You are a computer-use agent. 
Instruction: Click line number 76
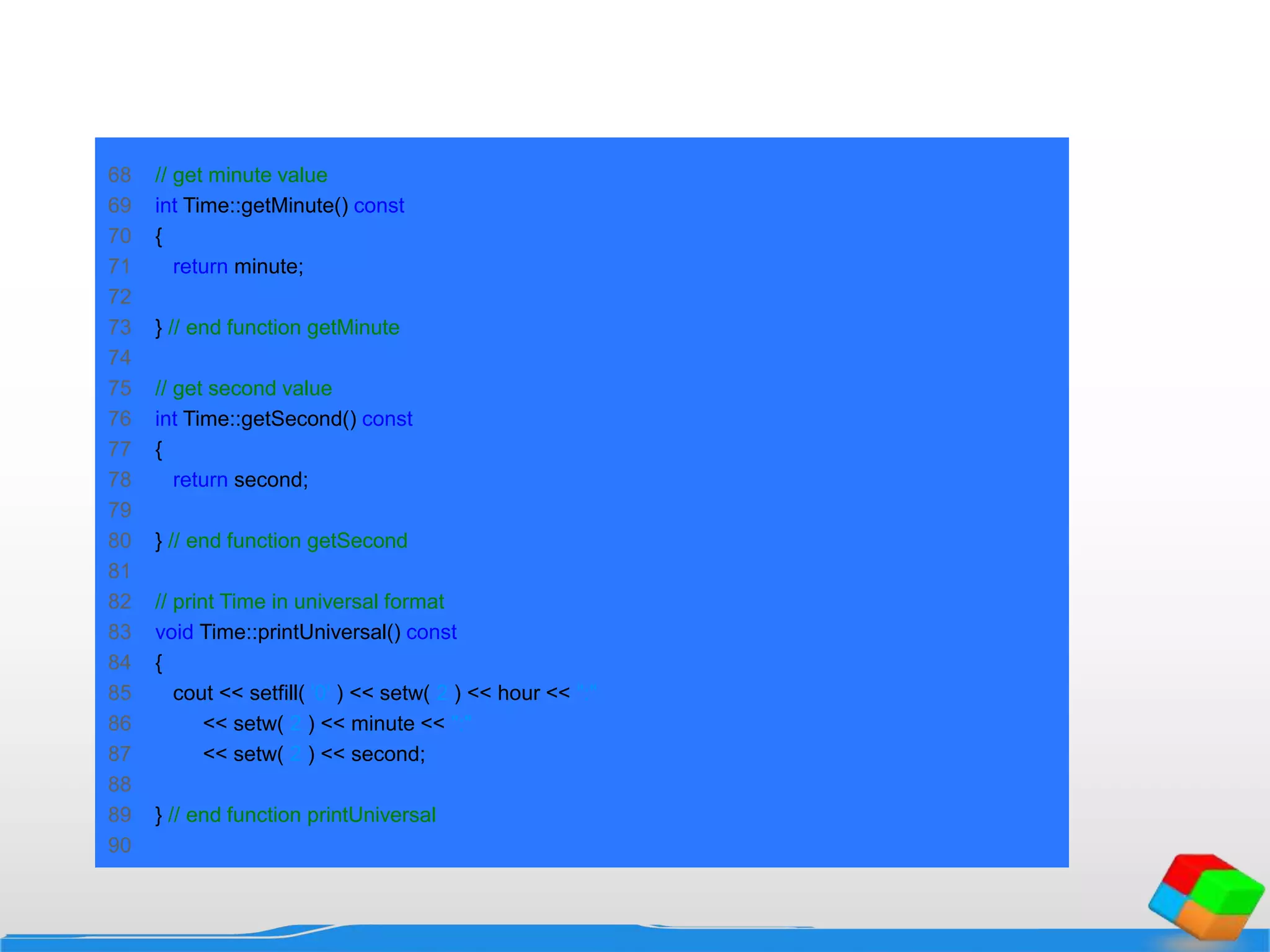(120, 419)
